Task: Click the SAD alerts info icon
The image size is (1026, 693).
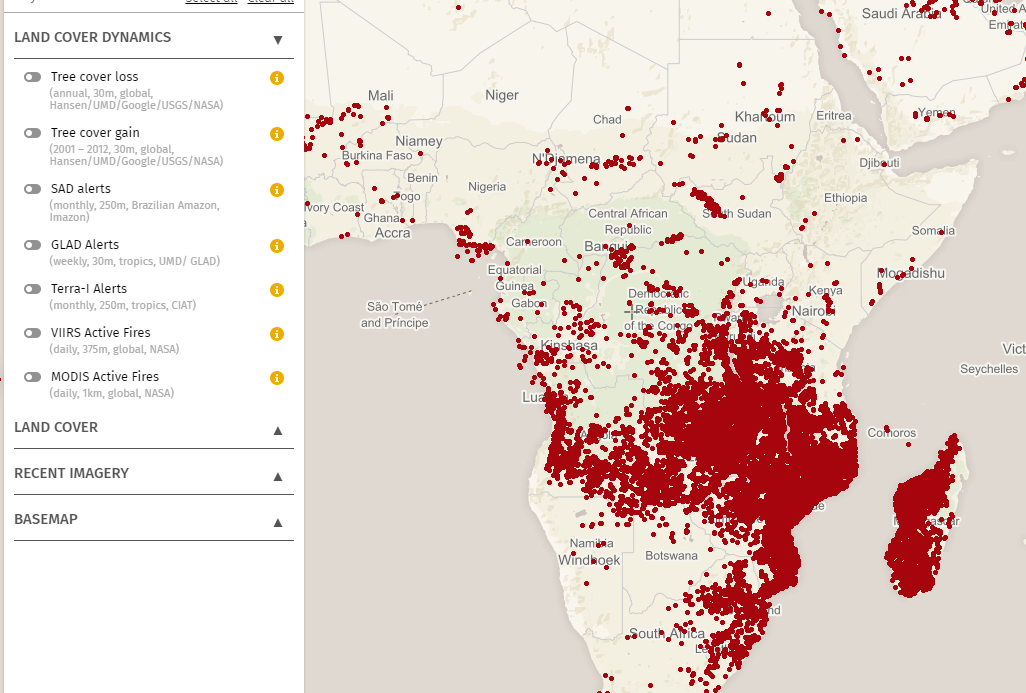Action: [276, 189]
